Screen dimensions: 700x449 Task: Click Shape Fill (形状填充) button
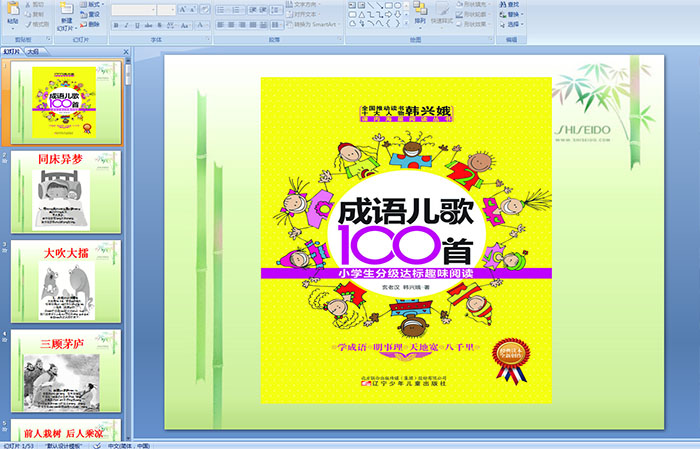[x=474, y=4]
